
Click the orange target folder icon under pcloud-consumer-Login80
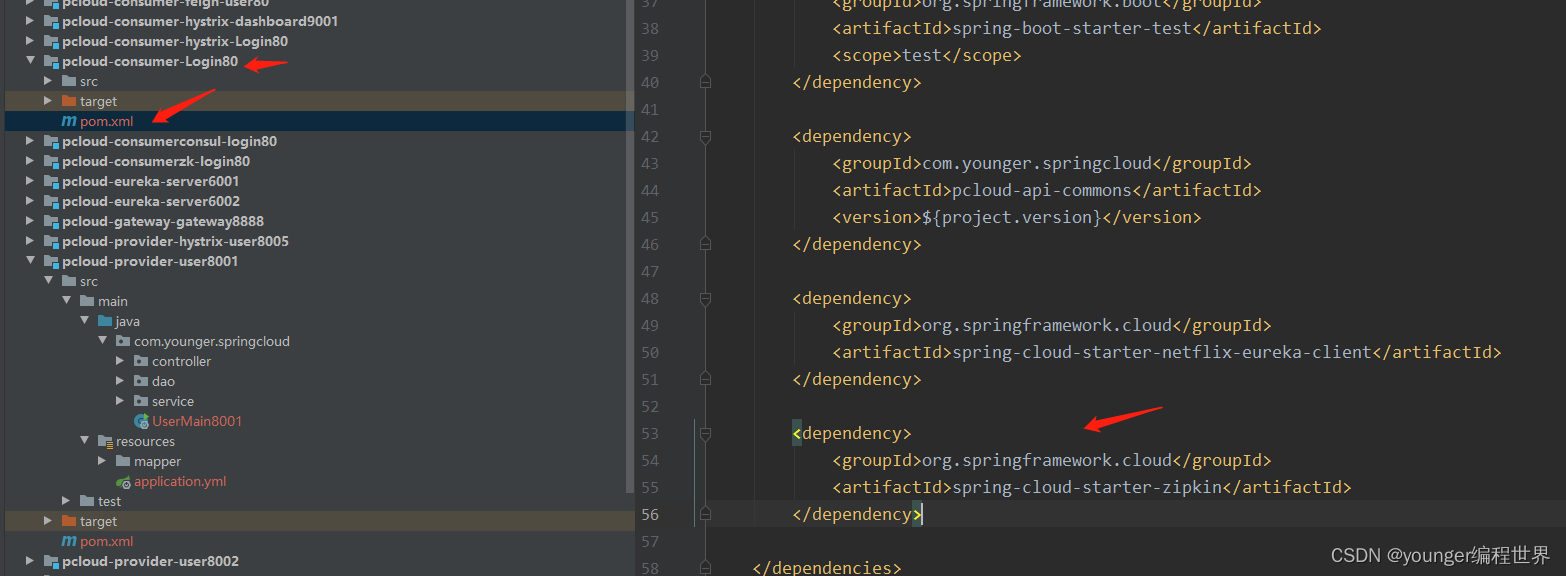tap(69, 101)
